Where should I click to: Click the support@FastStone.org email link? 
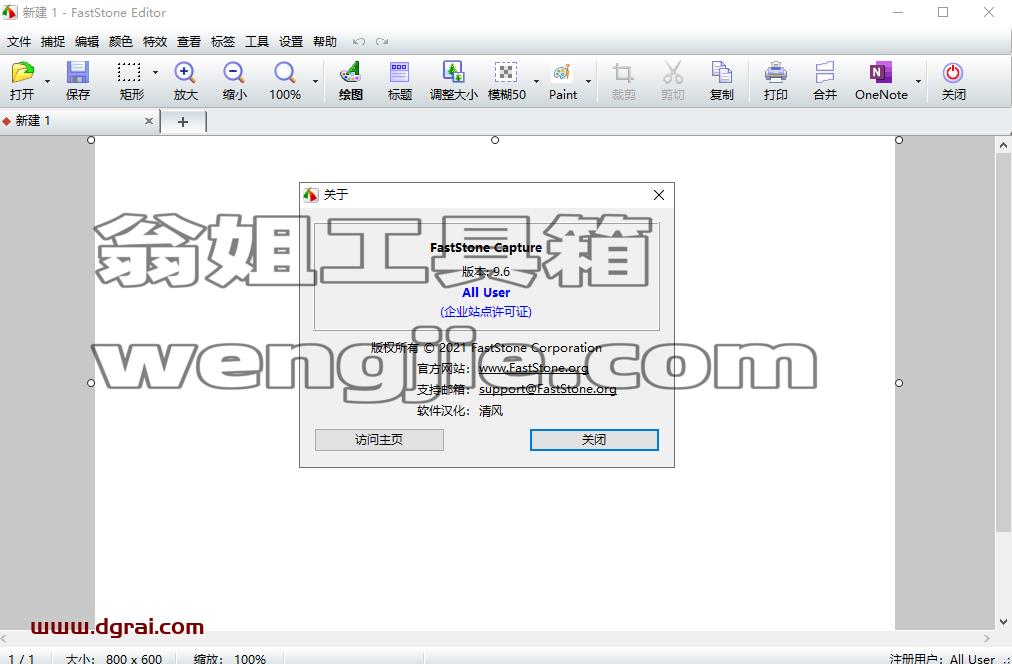pos(547,388)
